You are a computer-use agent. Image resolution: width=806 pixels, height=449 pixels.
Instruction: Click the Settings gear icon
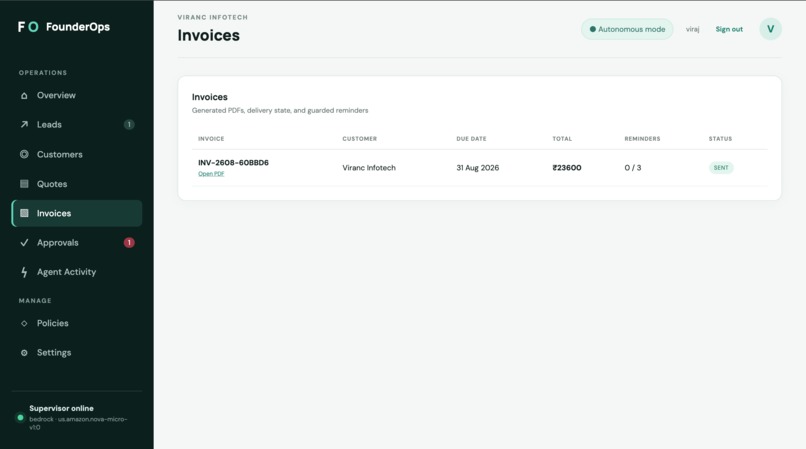(x=24, y=353)
